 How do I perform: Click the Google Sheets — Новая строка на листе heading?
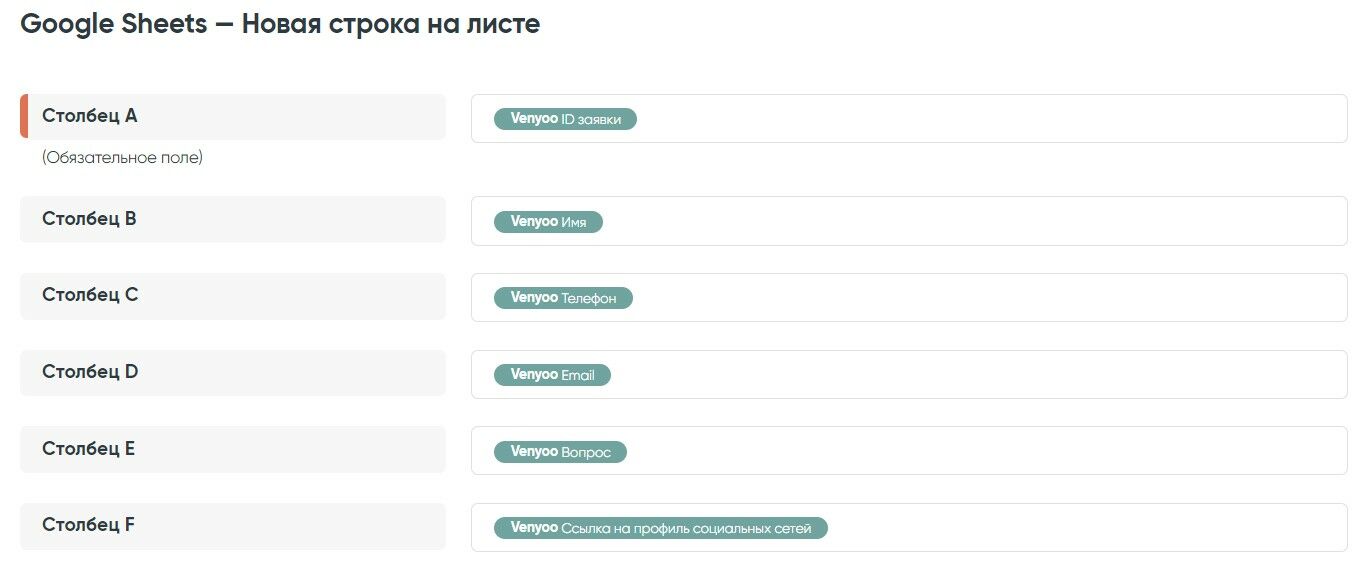280,24
